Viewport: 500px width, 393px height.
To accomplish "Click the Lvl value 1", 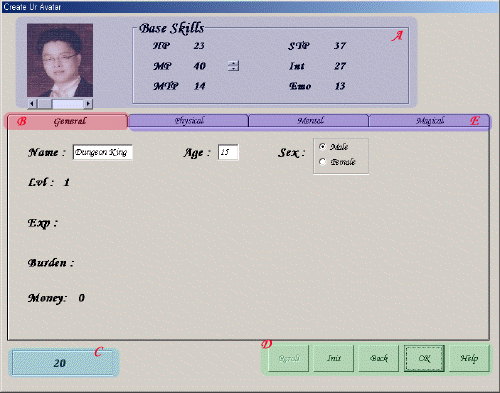I will 67,182.
